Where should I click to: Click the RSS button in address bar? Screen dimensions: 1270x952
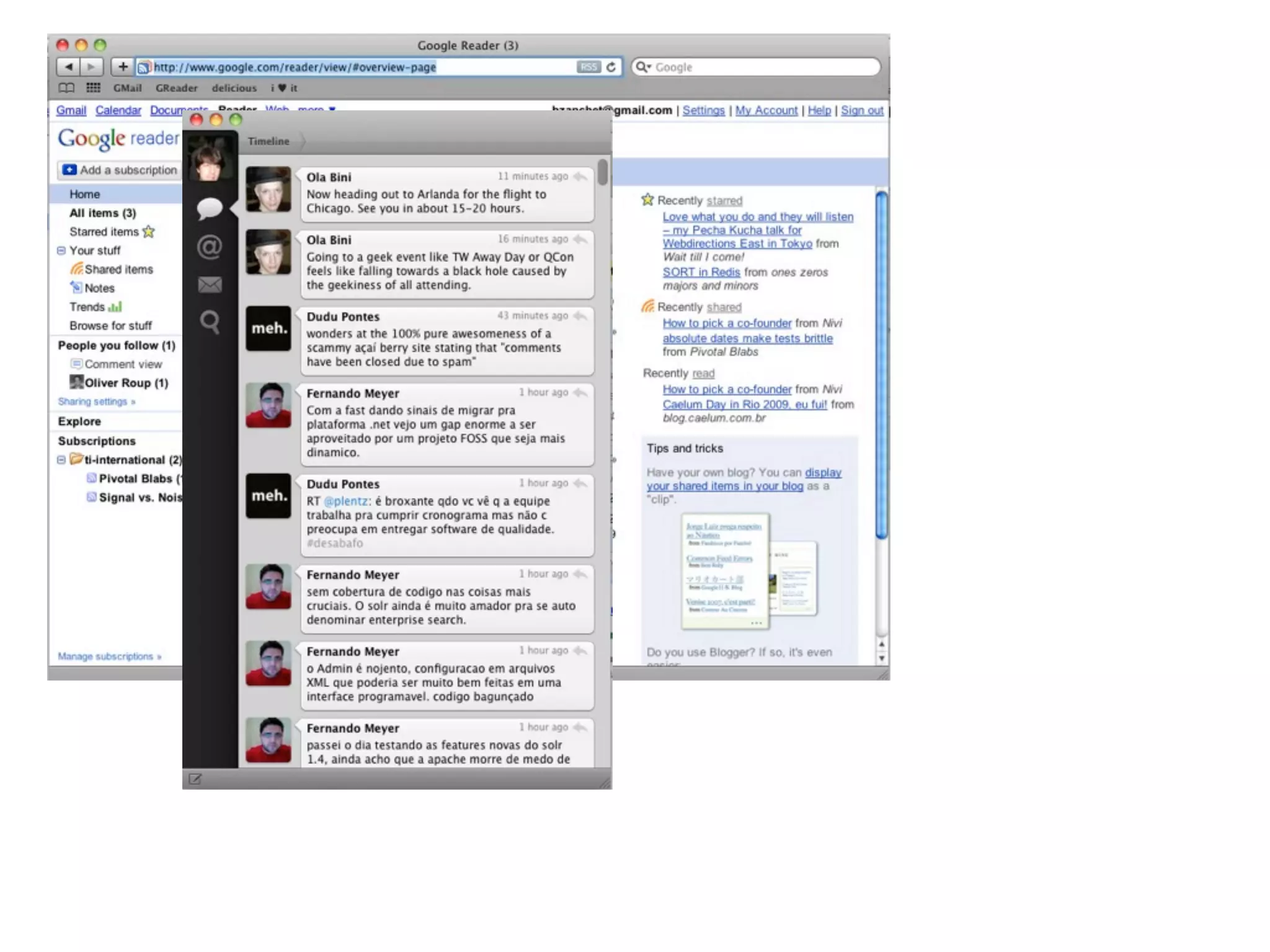pos(588,67)
